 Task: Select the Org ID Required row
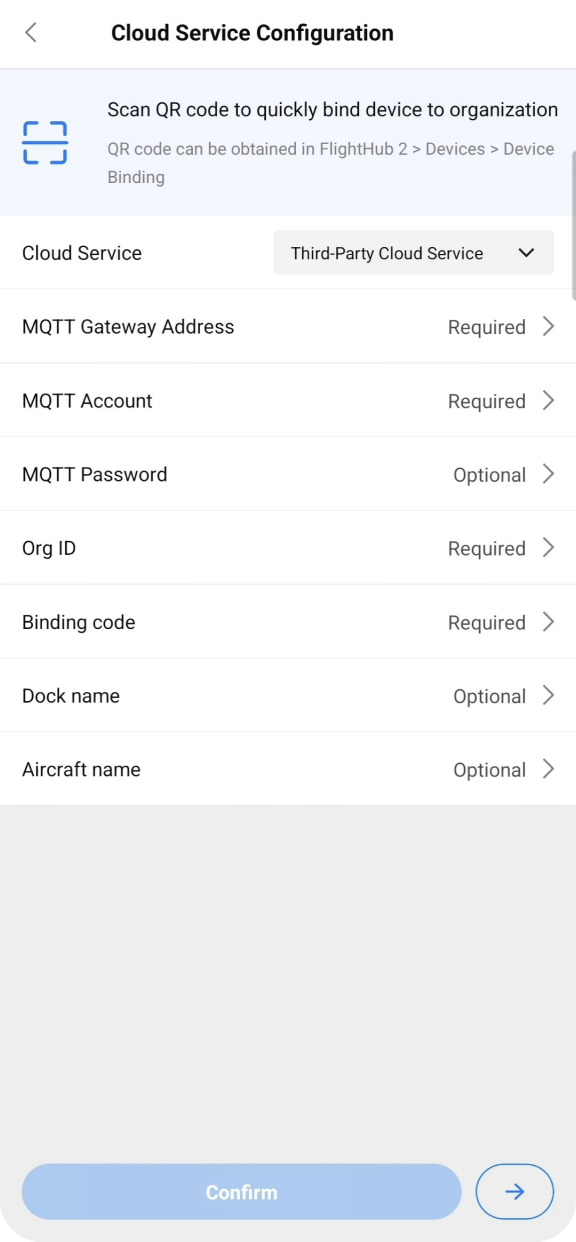tap(288, 547)
